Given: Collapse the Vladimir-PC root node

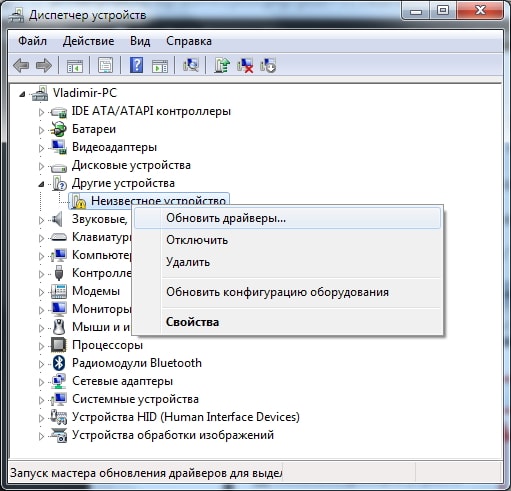Looking at the screenshot, I should (22, 94).
